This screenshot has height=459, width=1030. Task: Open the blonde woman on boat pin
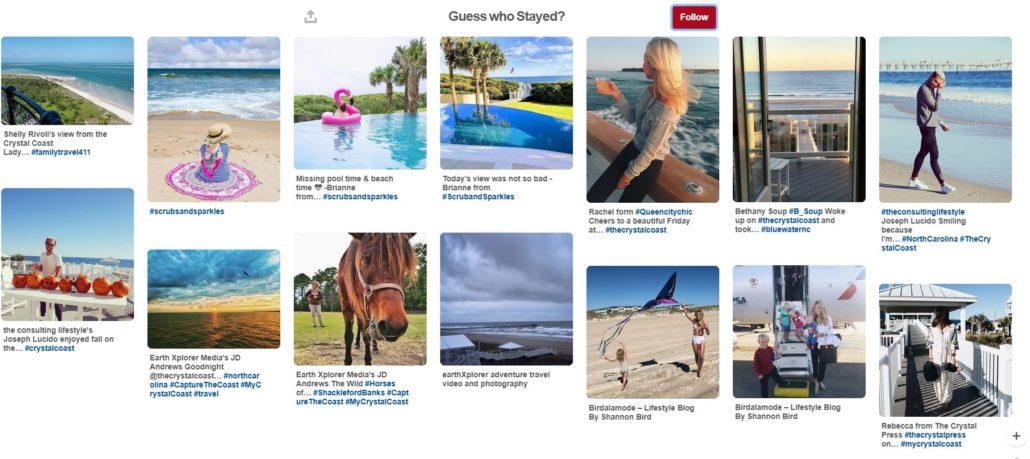652,120
